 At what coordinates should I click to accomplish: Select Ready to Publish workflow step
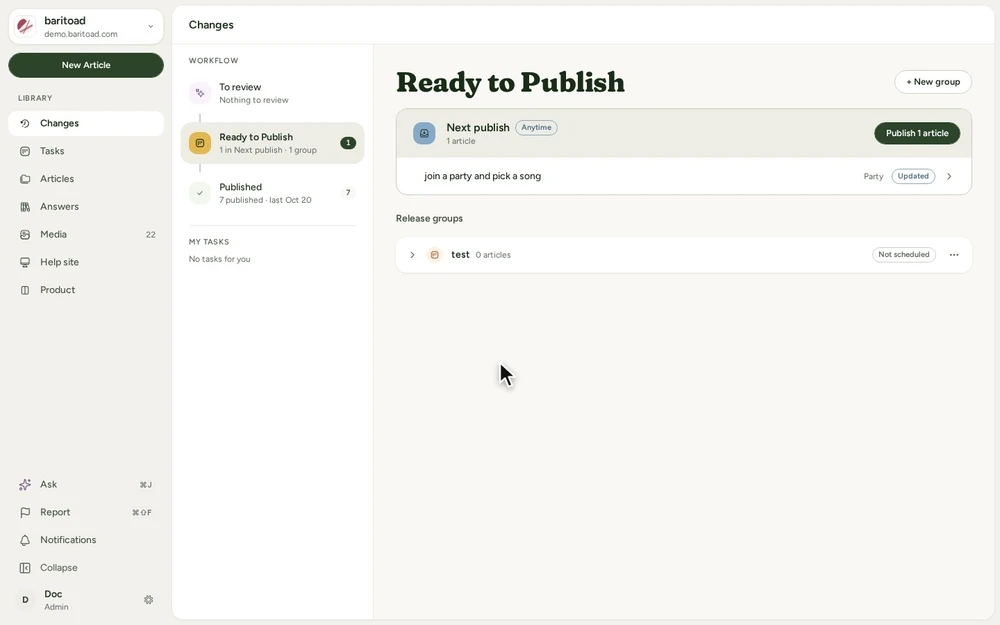tap(272, 143)
